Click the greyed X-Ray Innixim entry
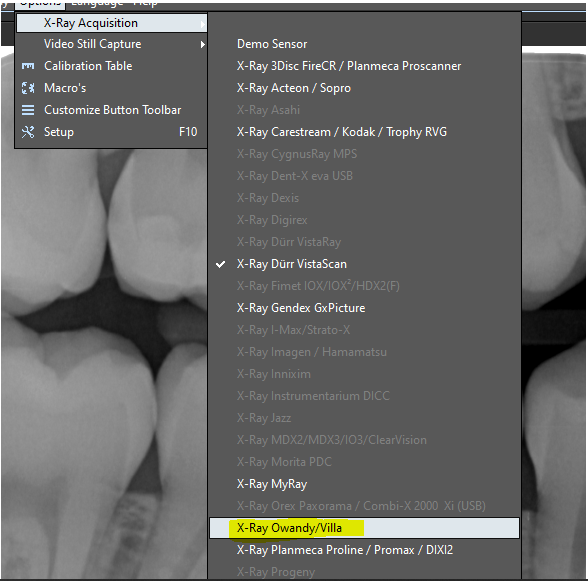Image resolution: width=588 pixels, height=581 pixels. (x=364, y=374)
